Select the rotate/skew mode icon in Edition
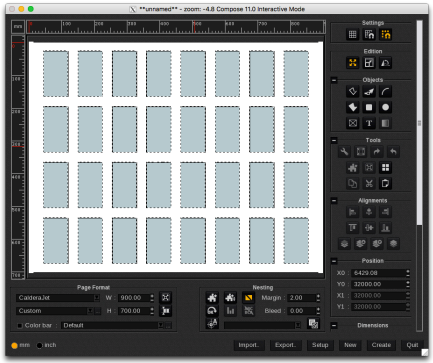The width and height of the screenshot is (433, 363). tap(386, 63)
